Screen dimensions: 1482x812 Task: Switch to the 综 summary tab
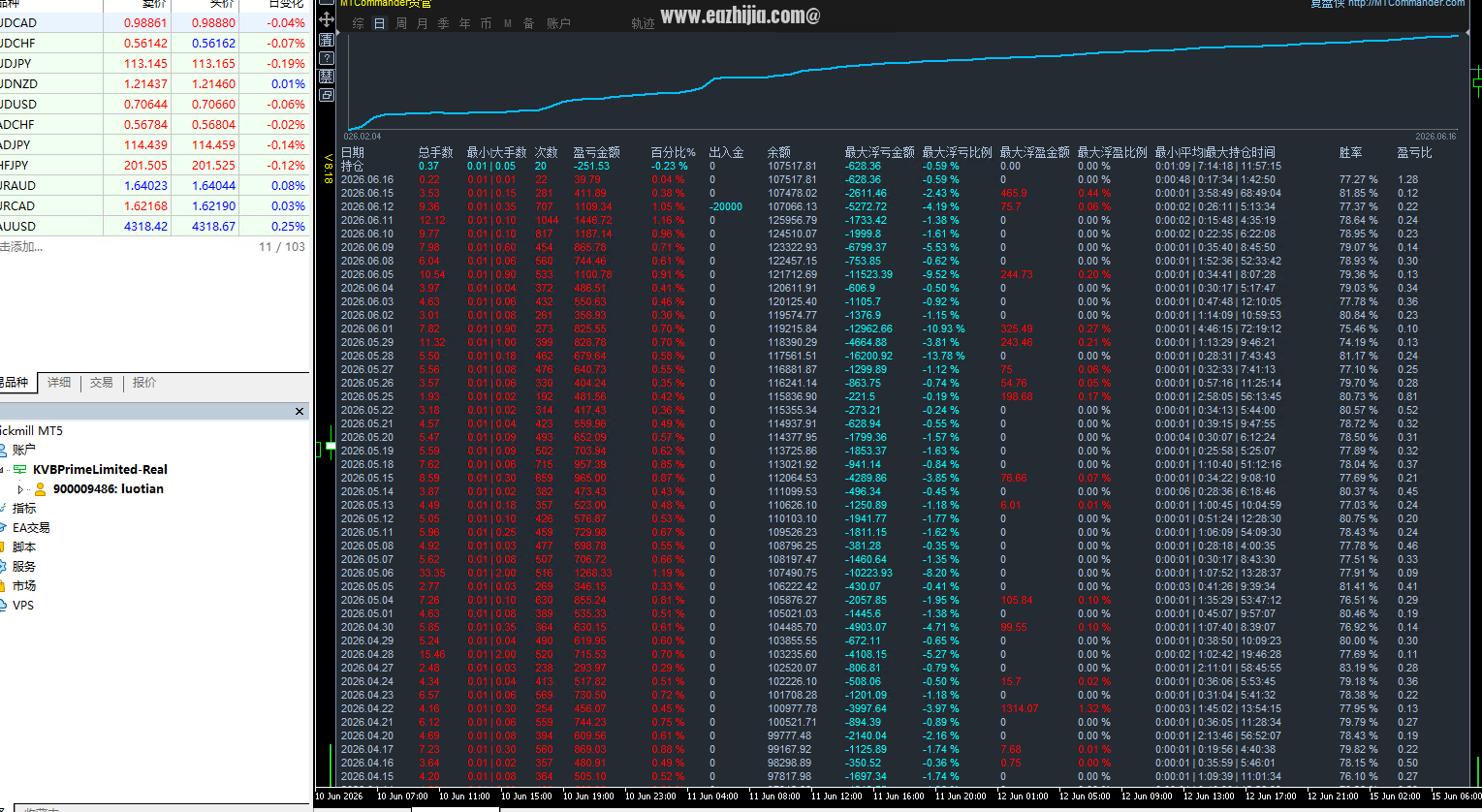point(359,23)
